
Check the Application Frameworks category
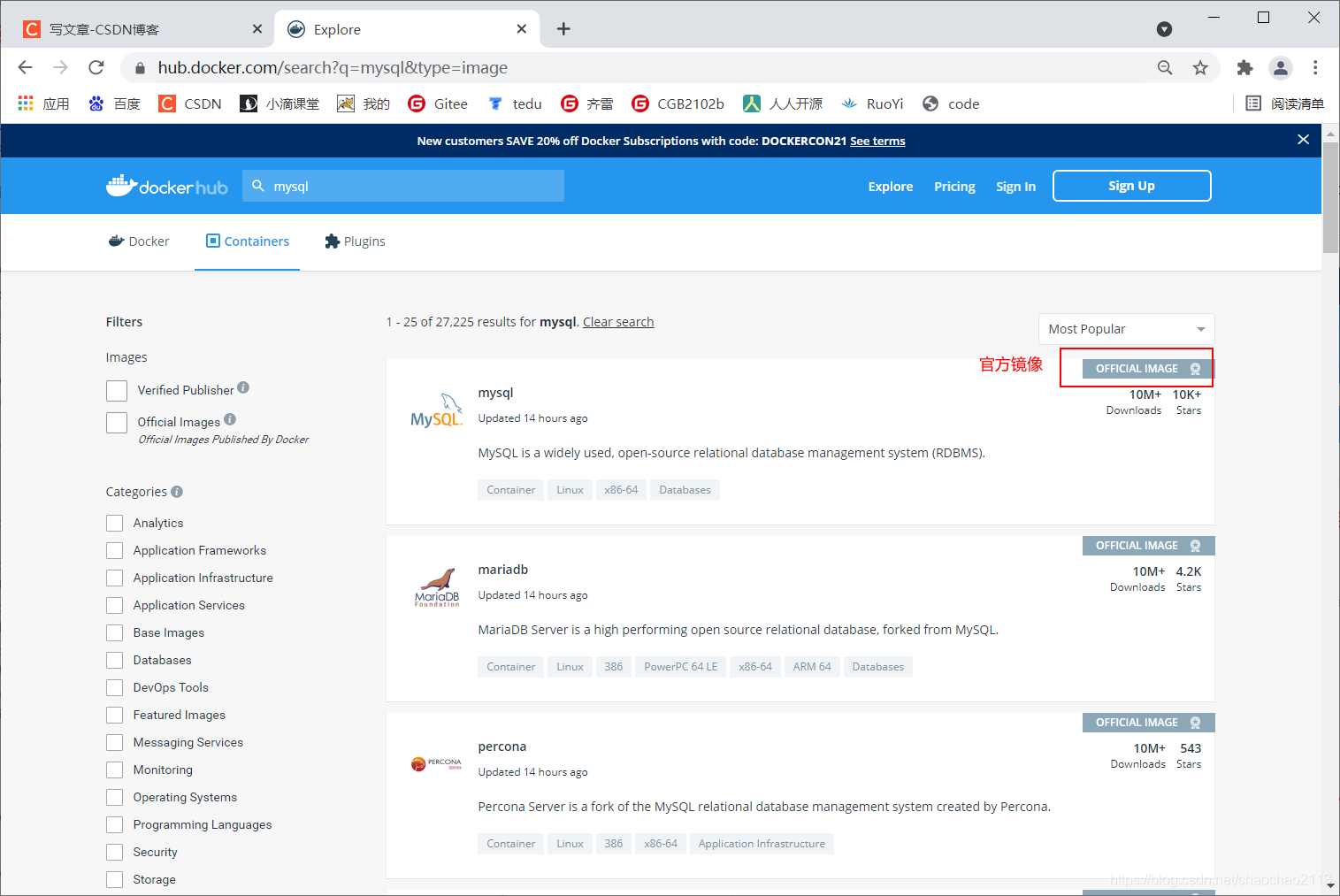coord(114,550)
